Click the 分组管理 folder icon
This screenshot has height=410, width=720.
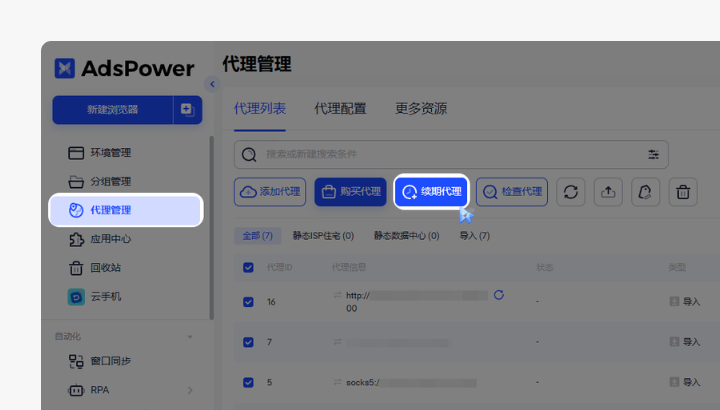click(76, 182)
